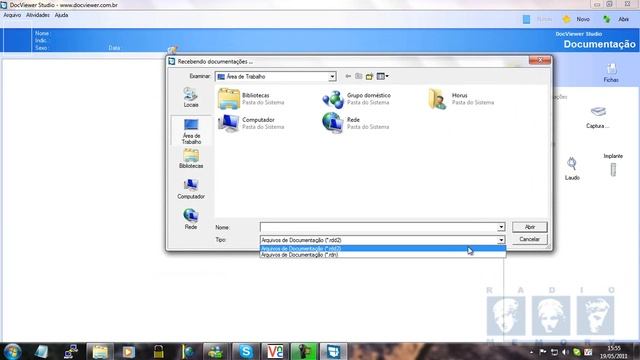Open the Laudo icon
This screenshot has height=360, width=640.
tap(572, 168)
